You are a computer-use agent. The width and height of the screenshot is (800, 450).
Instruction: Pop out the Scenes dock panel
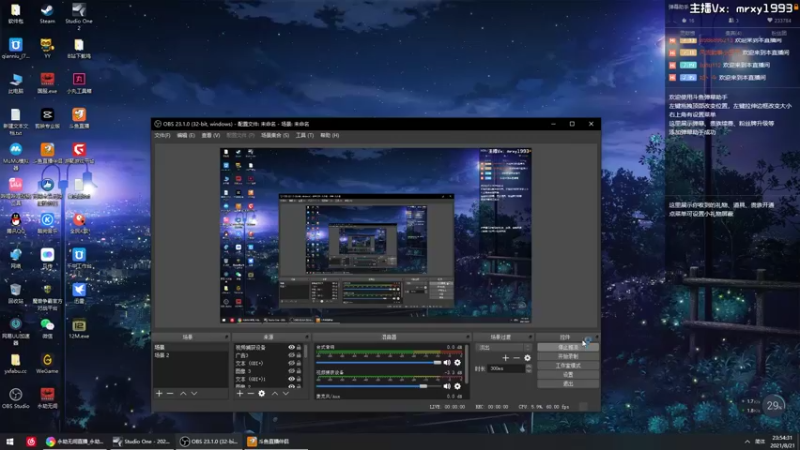coord(226,337)
